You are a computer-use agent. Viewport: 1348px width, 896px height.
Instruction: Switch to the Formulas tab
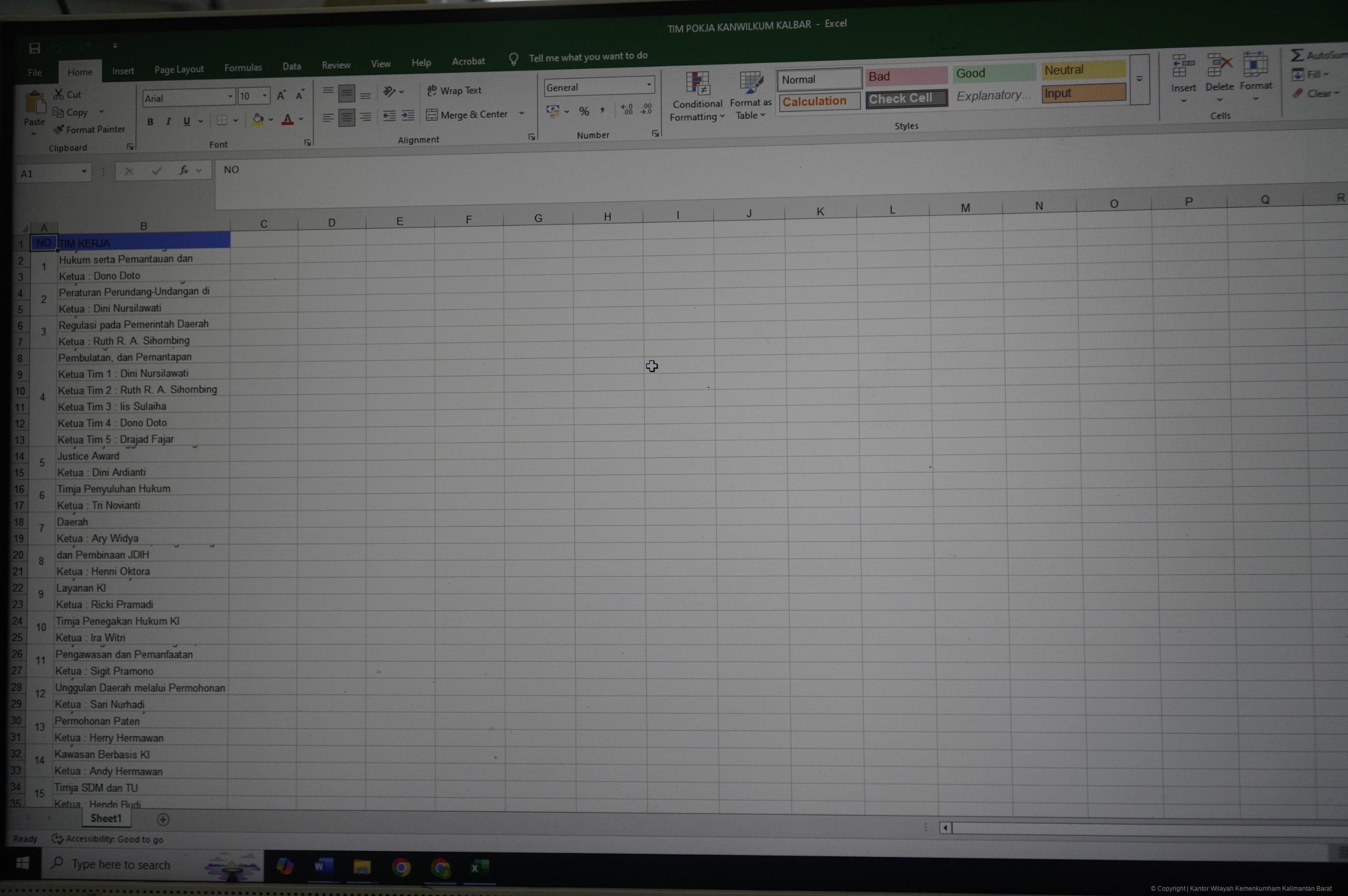click(x=243, y=68)
